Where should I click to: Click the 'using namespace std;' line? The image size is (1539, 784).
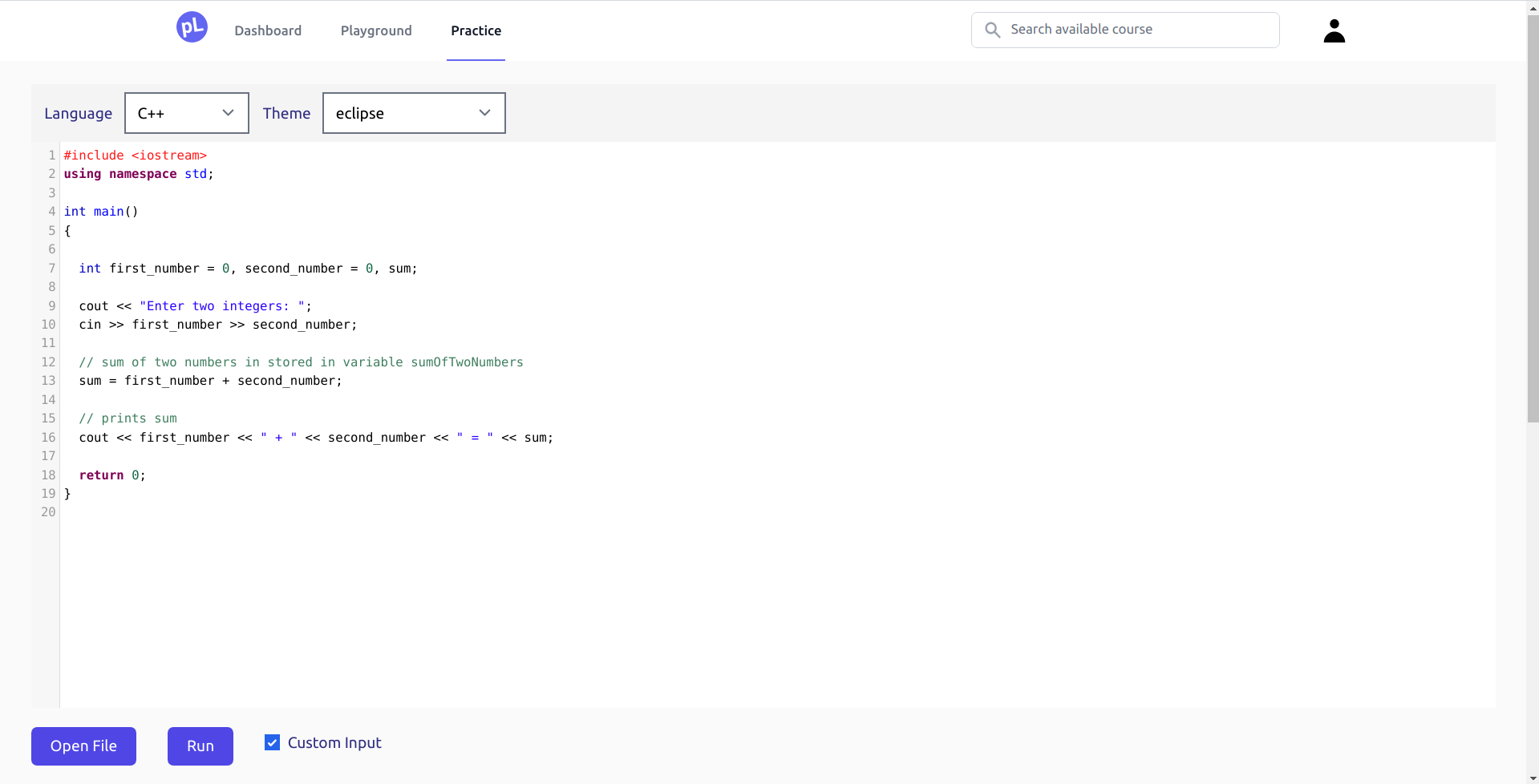click(x=139, y=174)
